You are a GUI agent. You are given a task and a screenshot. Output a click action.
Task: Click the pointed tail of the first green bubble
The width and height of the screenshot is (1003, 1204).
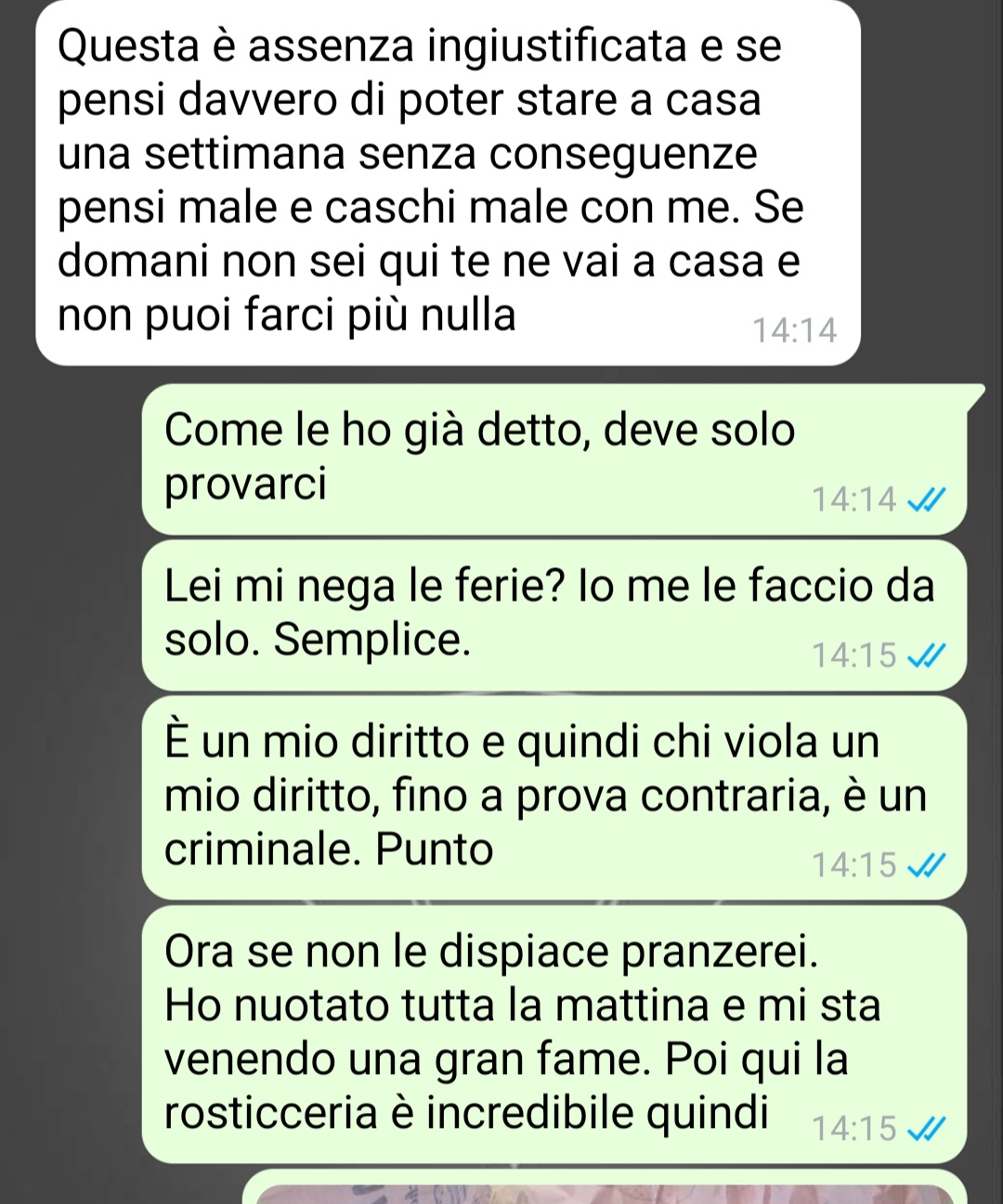click(973, 395)
